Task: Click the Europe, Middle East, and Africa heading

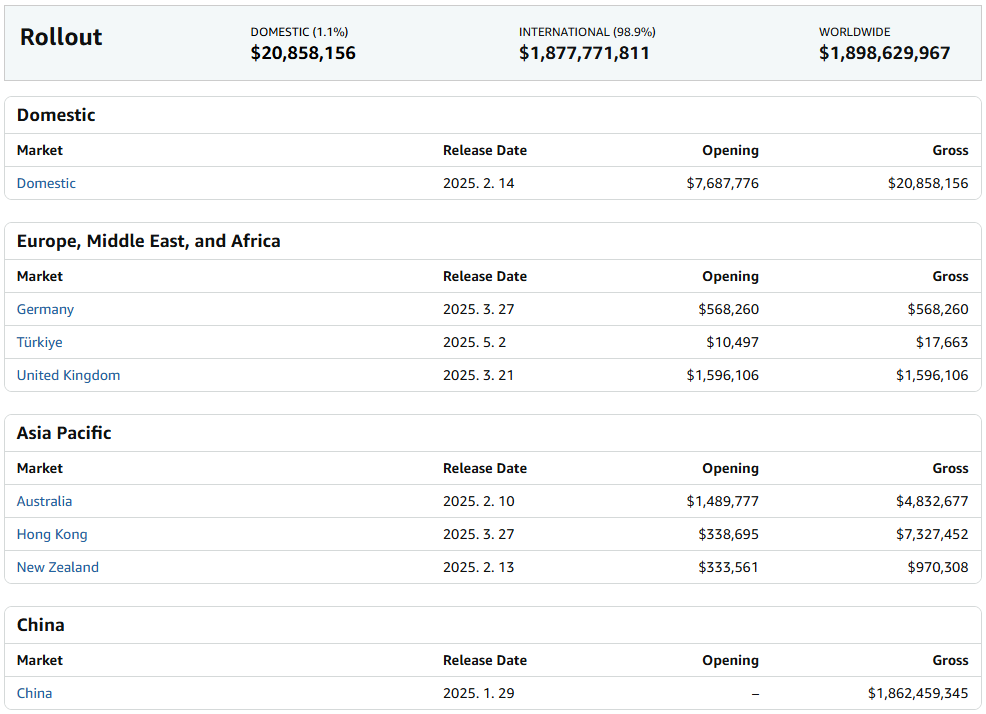Action: coord(148,241)
